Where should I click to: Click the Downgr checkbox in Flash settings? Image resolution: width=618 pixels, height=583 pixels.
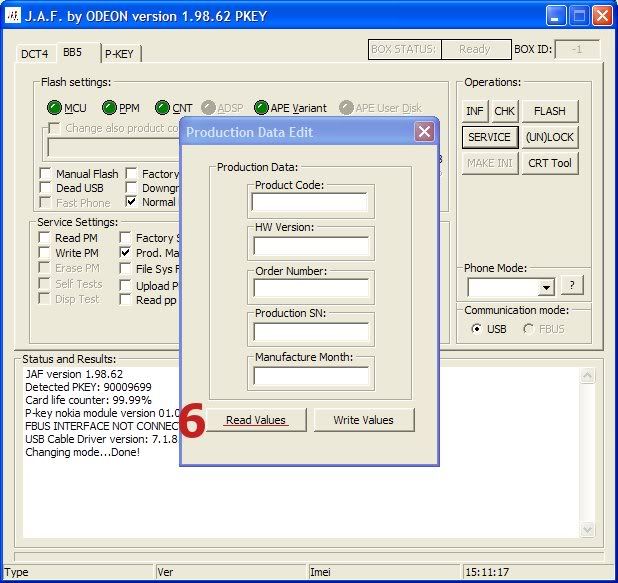pos(131,188)
